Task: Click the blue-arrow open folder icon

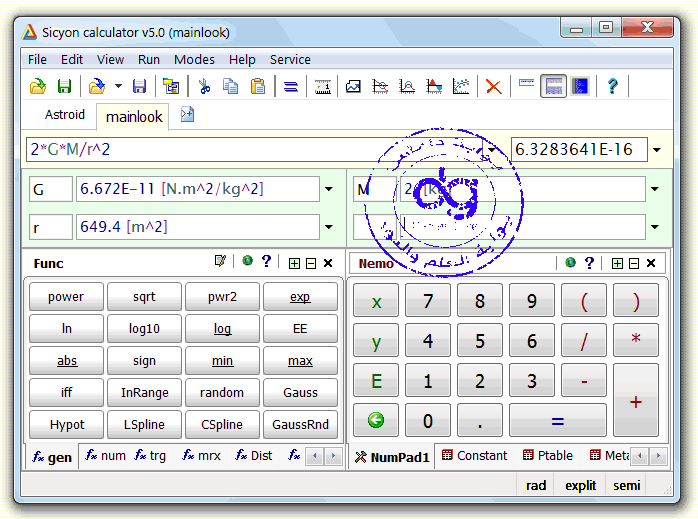Action: [x=97, y=86]
